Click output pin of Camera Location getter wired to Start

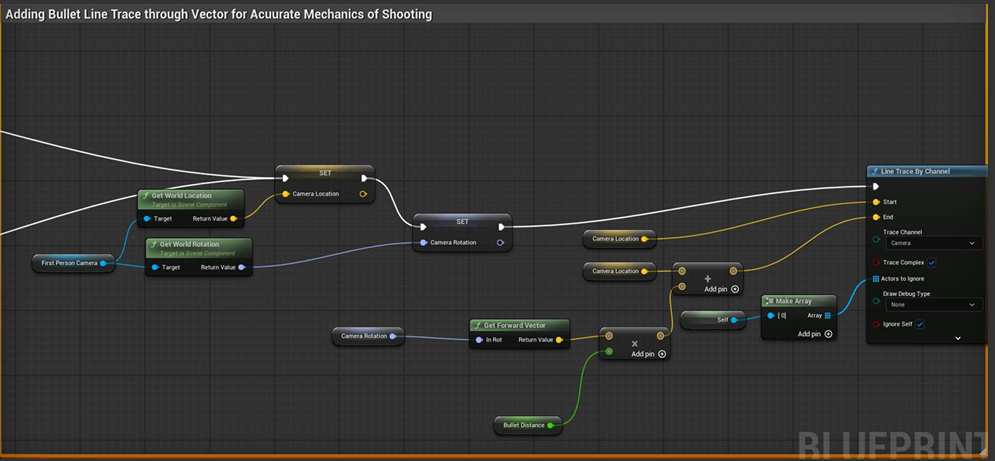point(645,239)
